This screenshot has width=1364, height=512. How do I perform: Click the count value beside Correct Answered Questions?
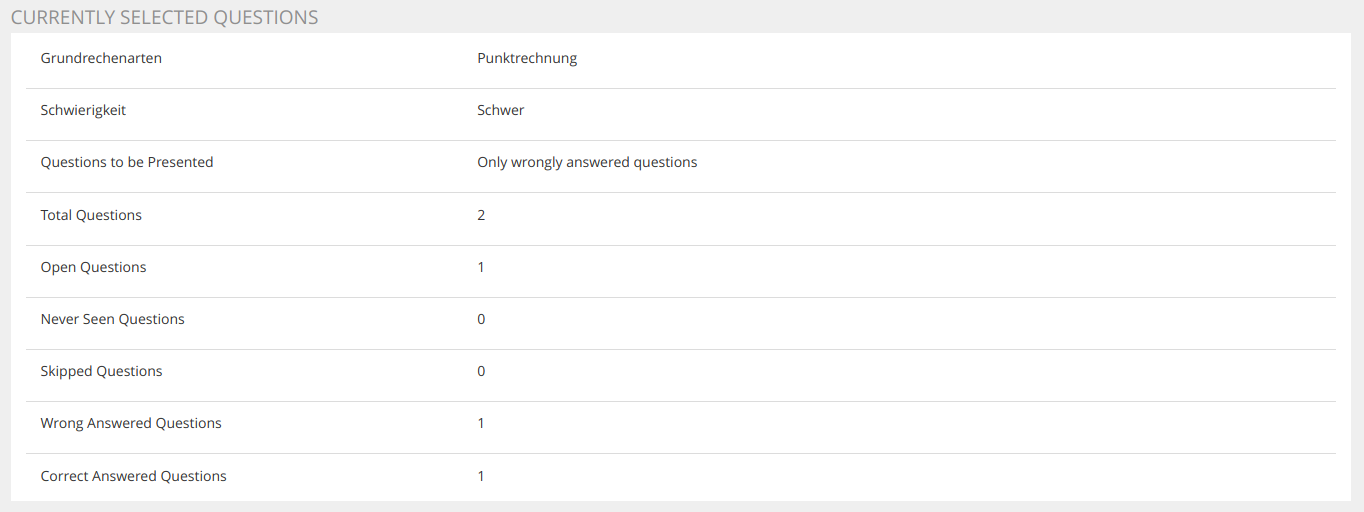(x=481, y=476)
